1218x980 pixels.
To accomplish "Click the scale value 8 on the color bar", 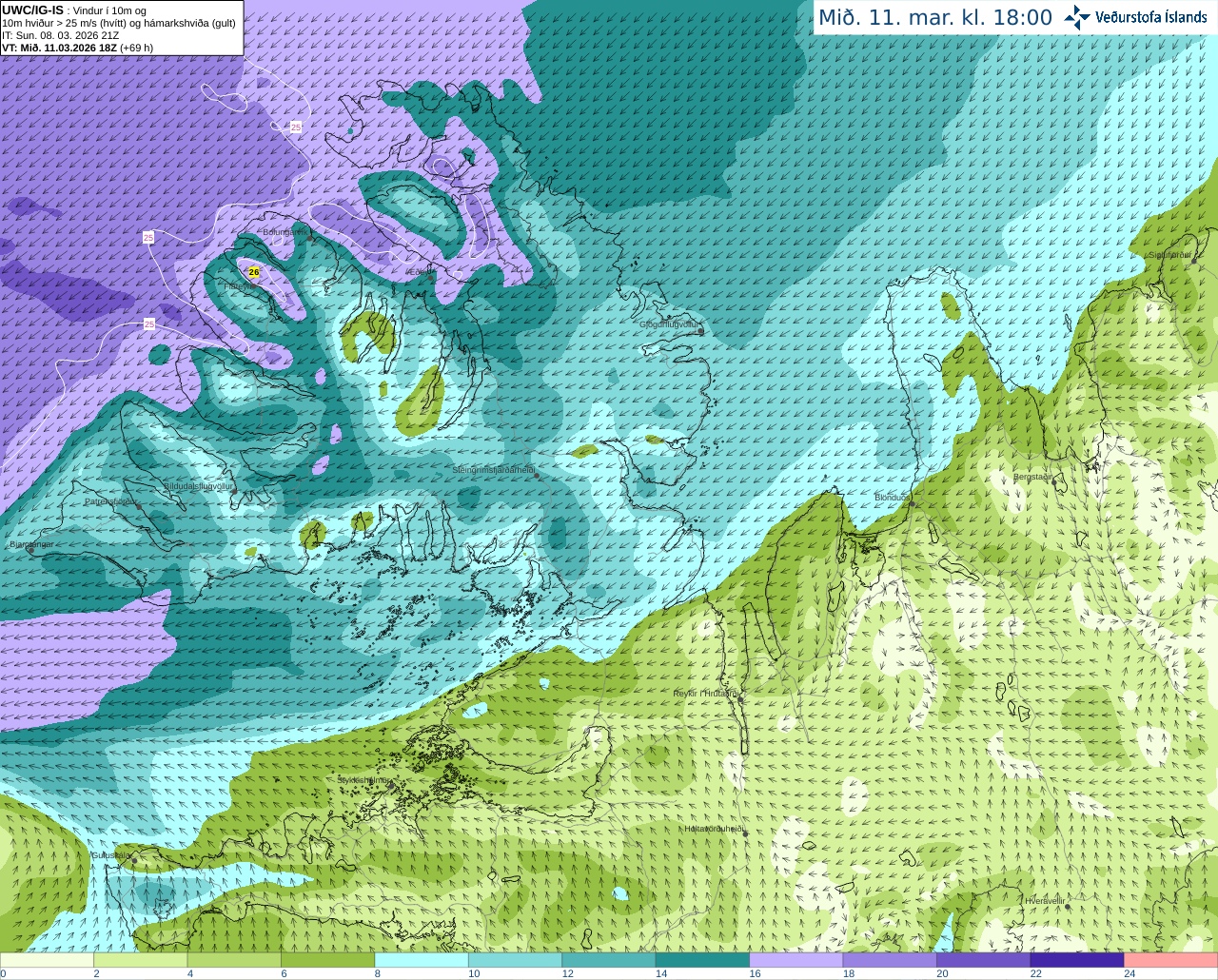I will 378,973.
